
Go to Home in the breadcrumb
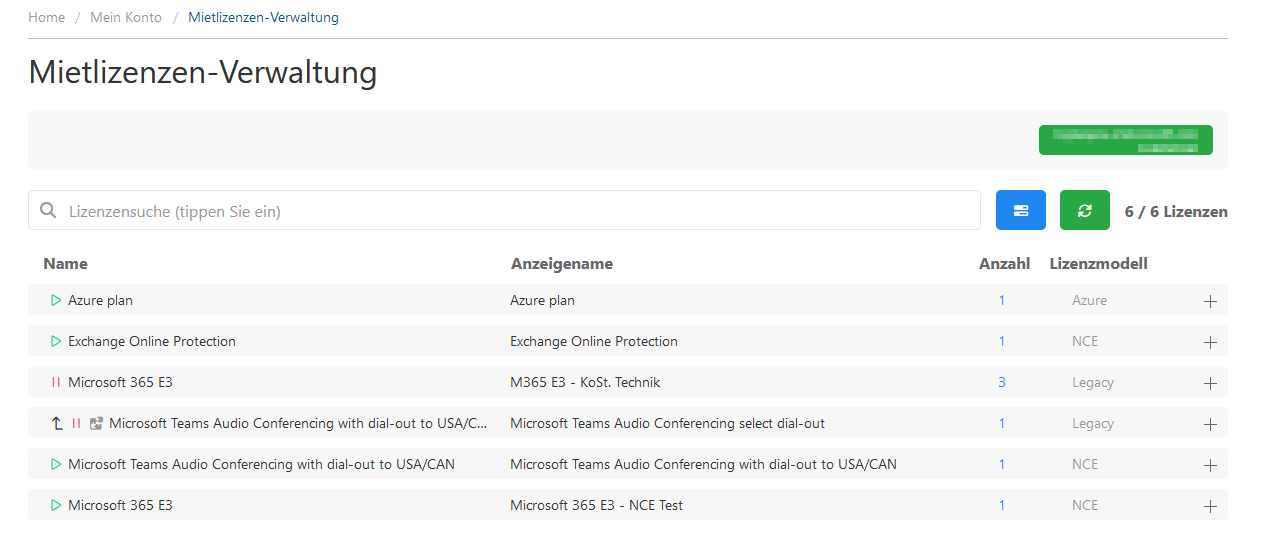point(46,18)
